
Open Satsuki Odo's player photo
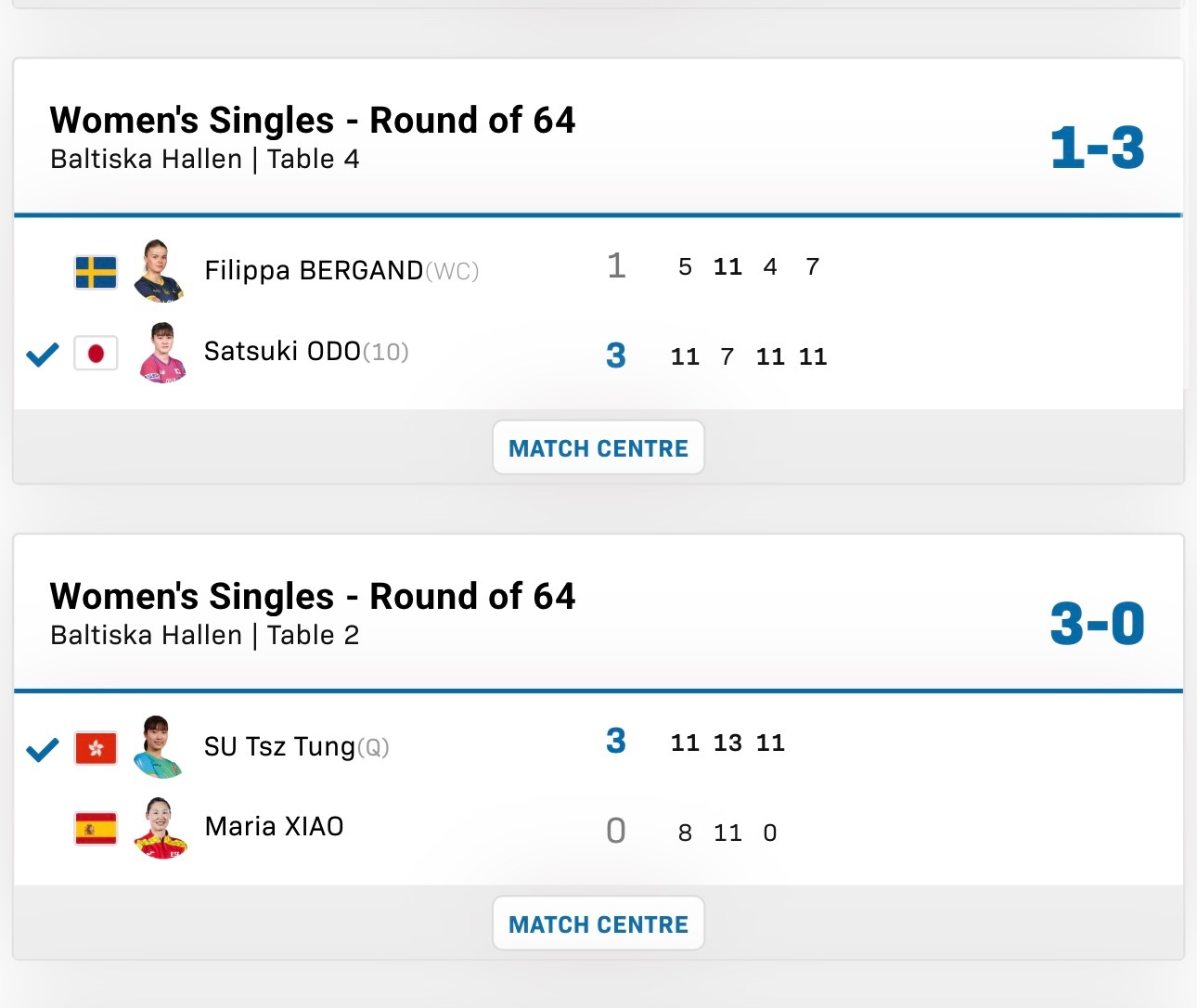161,353
